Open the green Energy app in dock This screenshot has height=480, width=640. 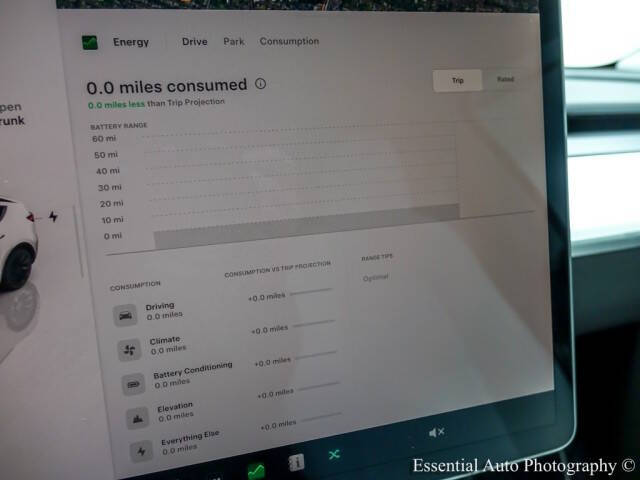click(256, 472)
